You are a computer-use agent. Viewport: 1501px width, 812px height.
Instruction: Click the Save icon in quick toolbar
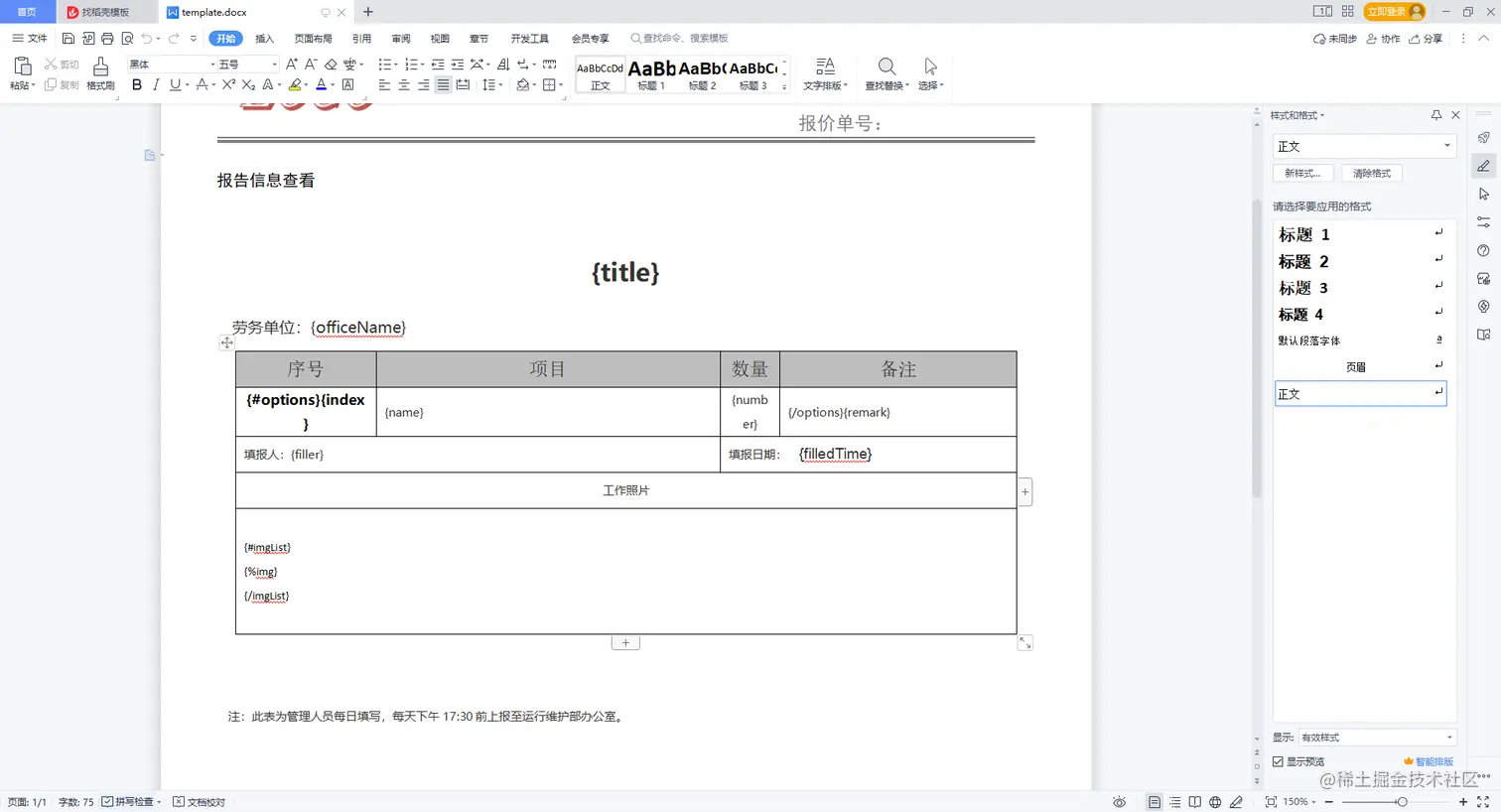[68, 39]
